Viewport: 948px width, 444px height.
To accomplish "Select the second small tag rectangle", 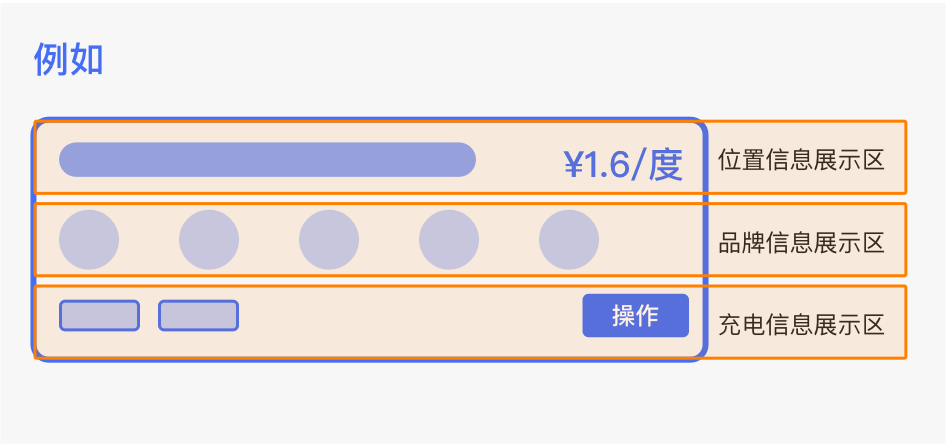I will 198,315.
